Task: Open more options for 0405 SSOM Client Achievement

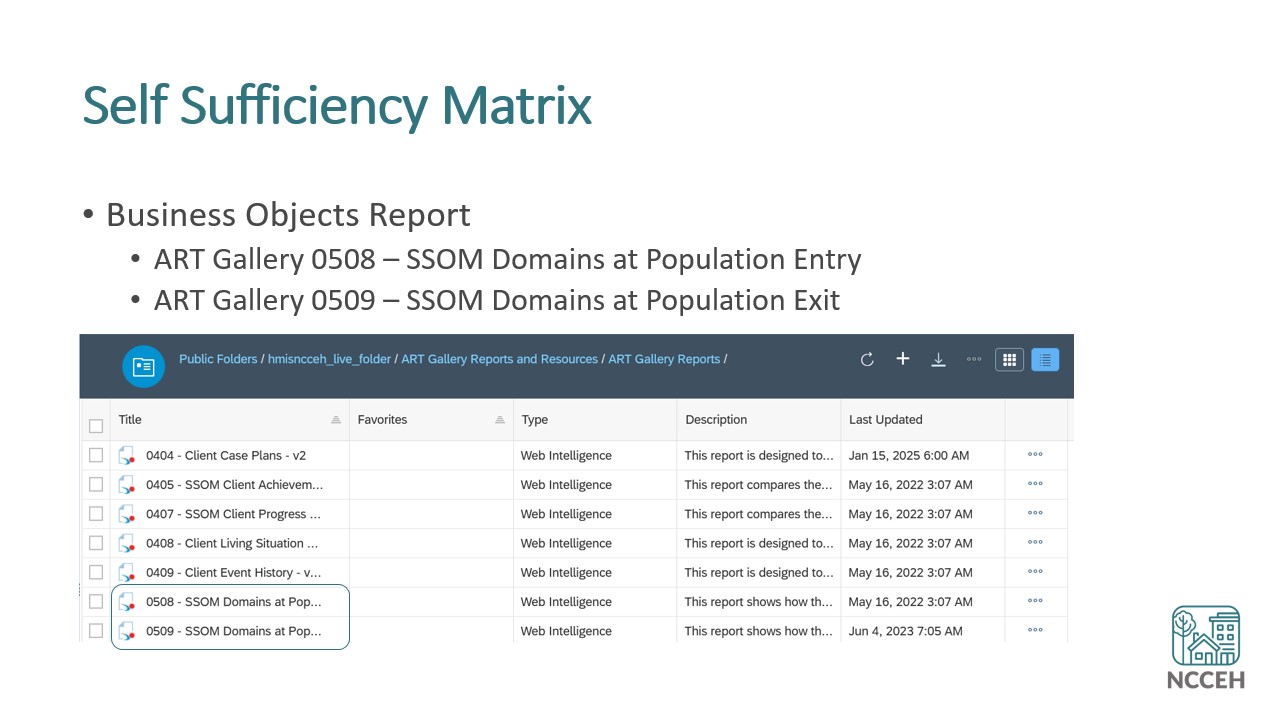Action: pos(1035,484)
